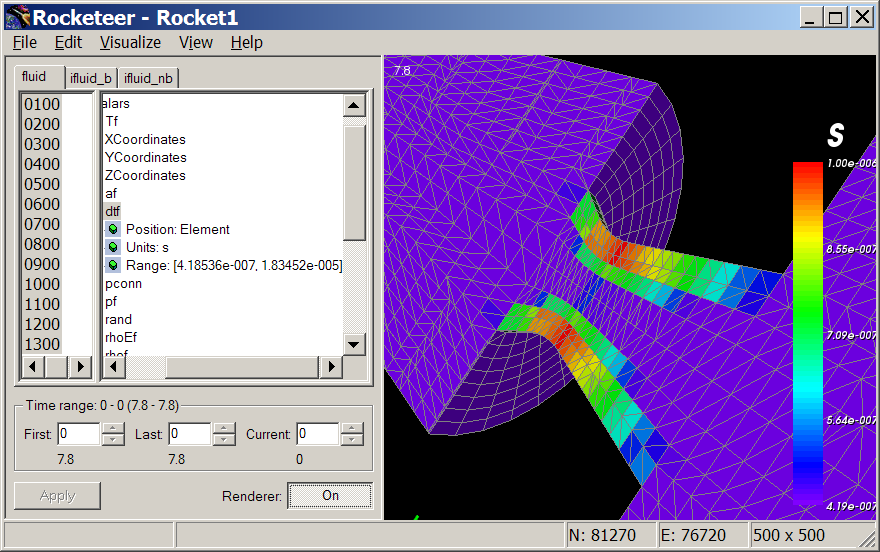880x552 pixels.
Task: Click the Range values text
Action: click(234, 265)
